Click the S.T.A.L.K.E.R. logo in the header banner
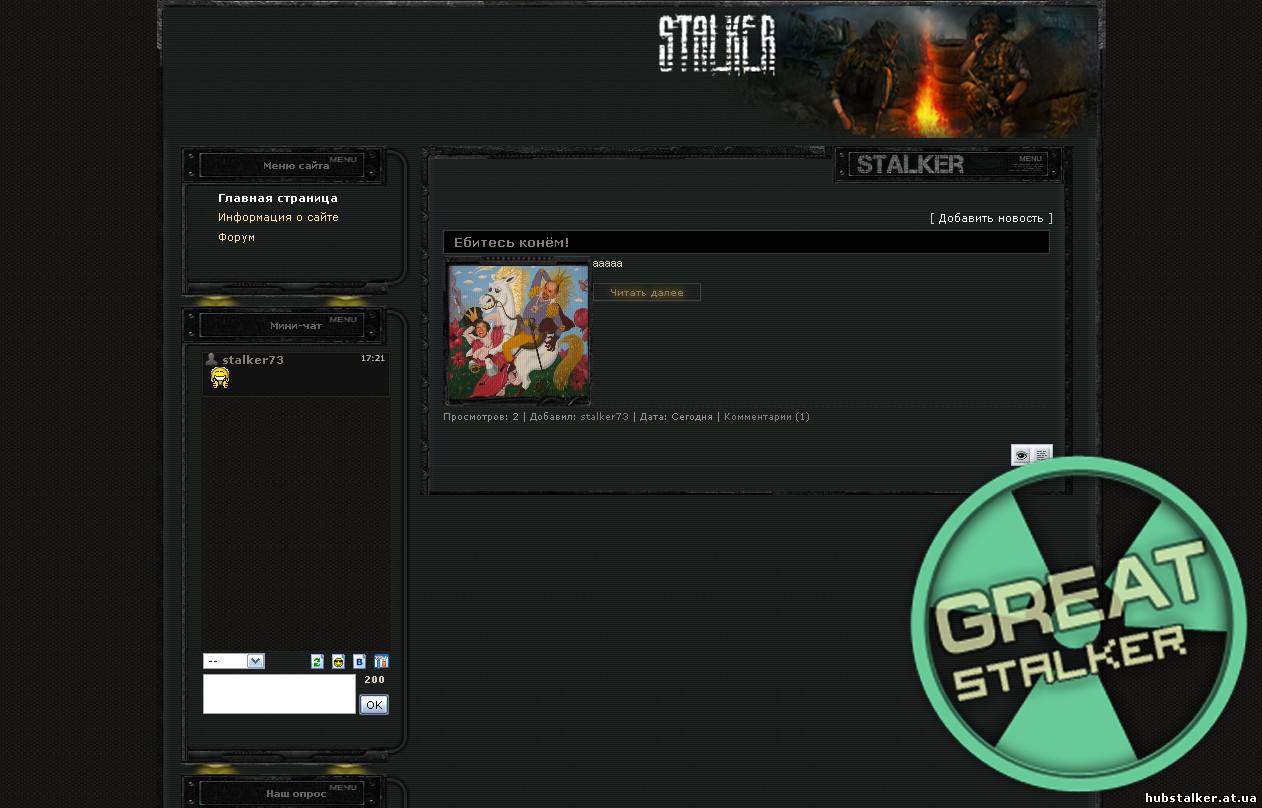Screen dimensions: 1262x808 click(717, 44)
